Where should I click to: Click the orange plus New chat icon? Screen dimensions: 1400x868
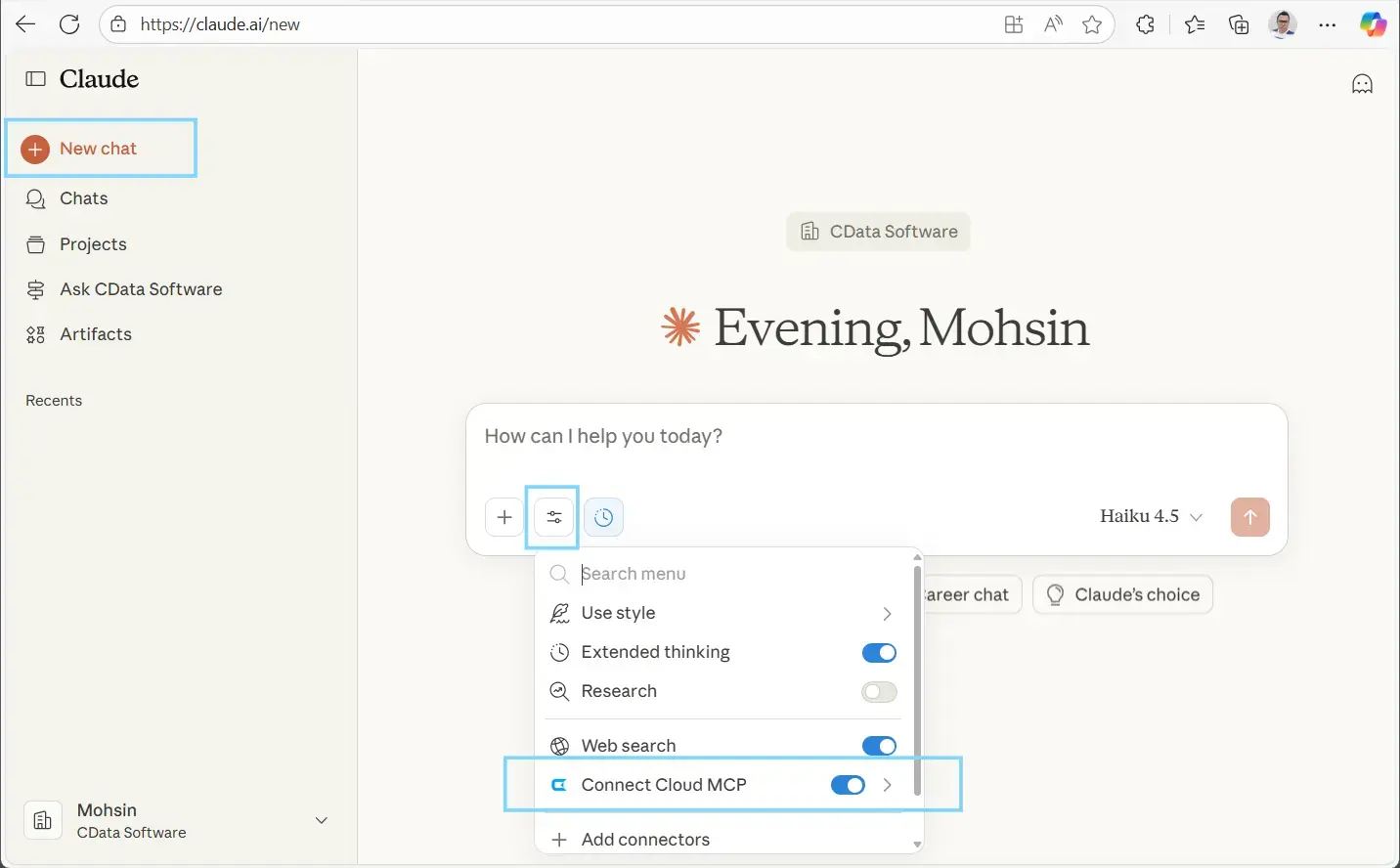(35, 149)
